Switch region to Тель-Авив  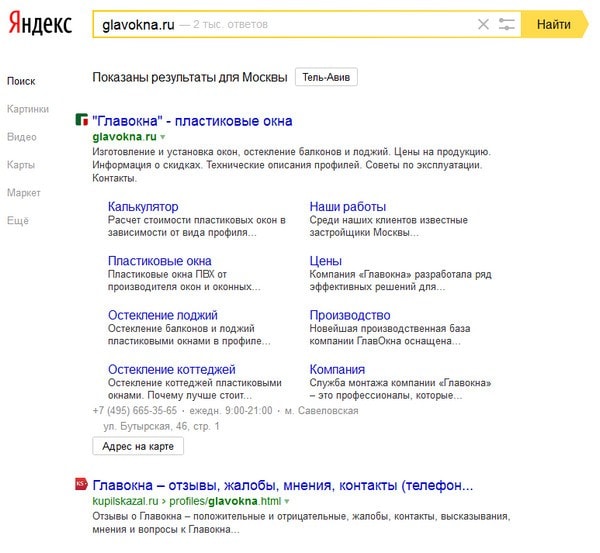click(x=326, y=77)
